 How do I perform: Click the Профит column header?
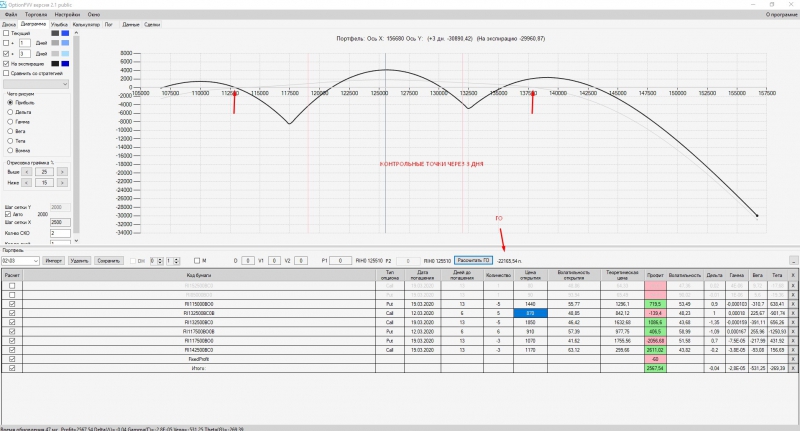655,275
